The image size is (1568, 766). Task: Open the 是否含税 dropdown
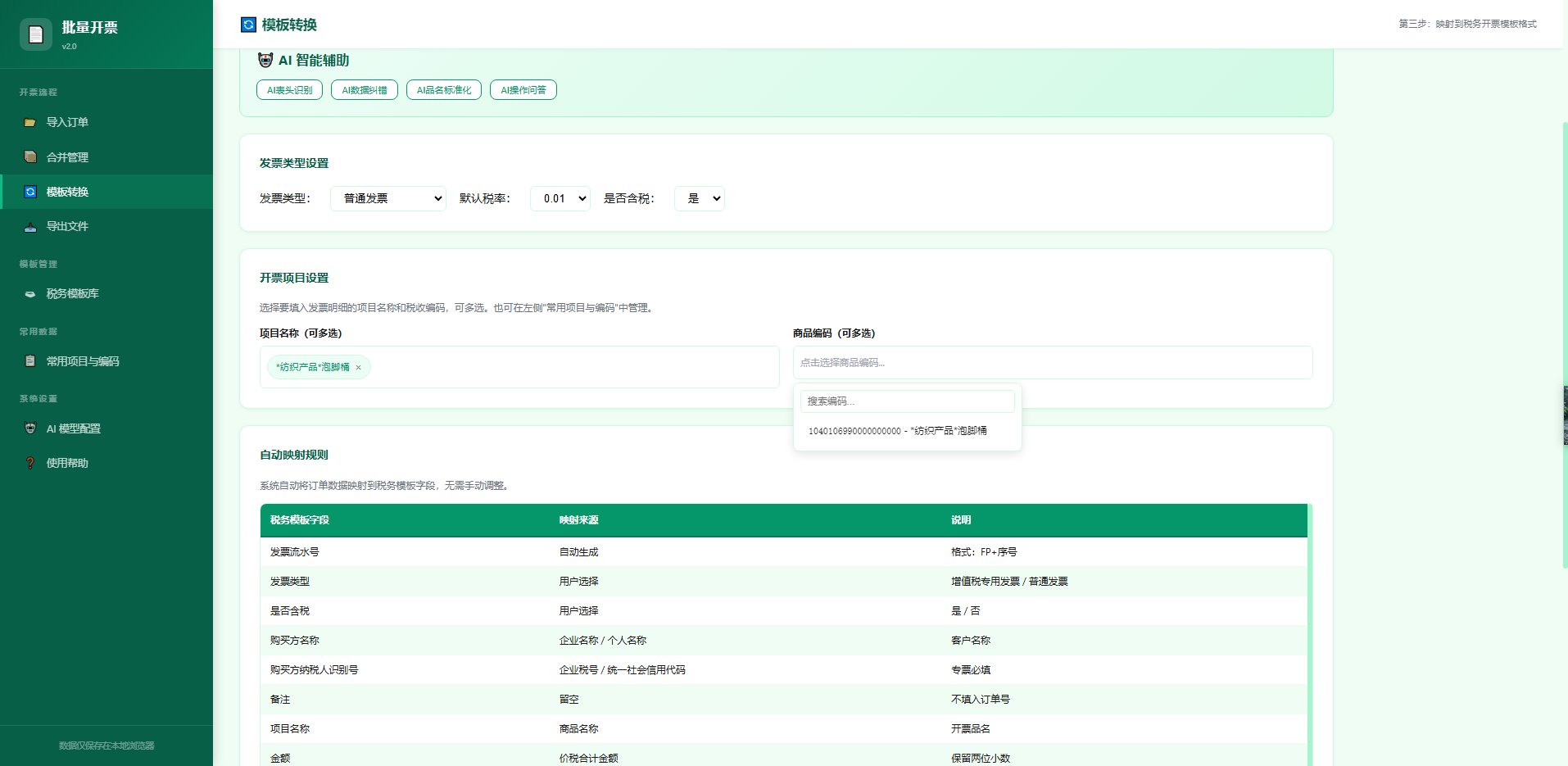click(700, 198)
